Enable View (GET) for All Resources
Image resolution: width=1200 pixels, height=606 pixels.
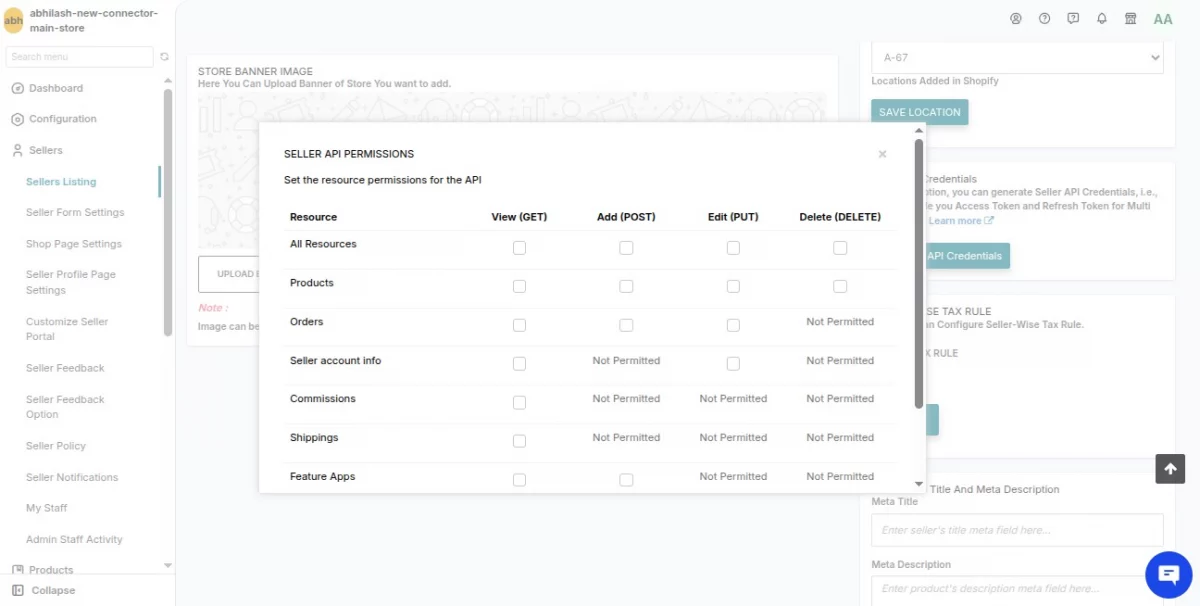point(519,248)
